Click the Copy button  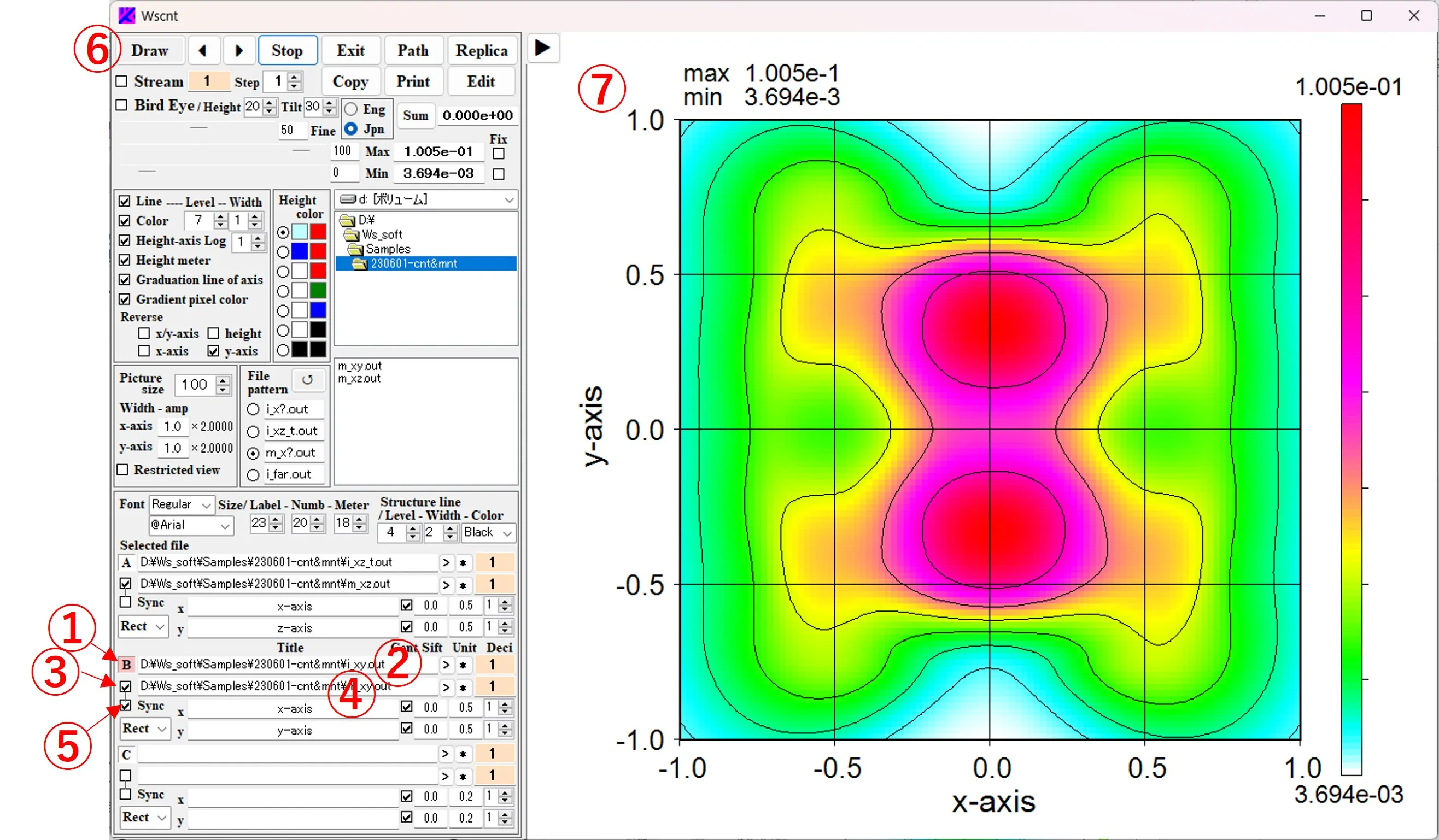coord(350,81)
